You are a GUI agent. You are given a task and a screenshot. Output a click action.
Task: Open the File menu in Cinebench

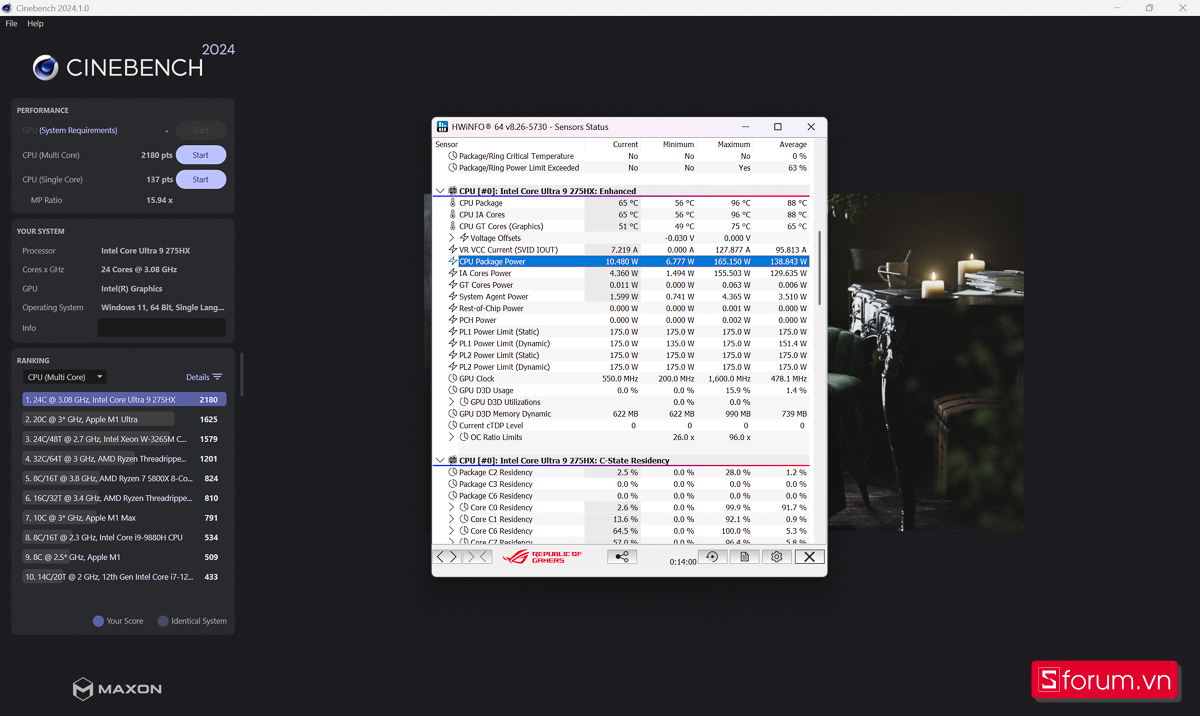point(12,23)
